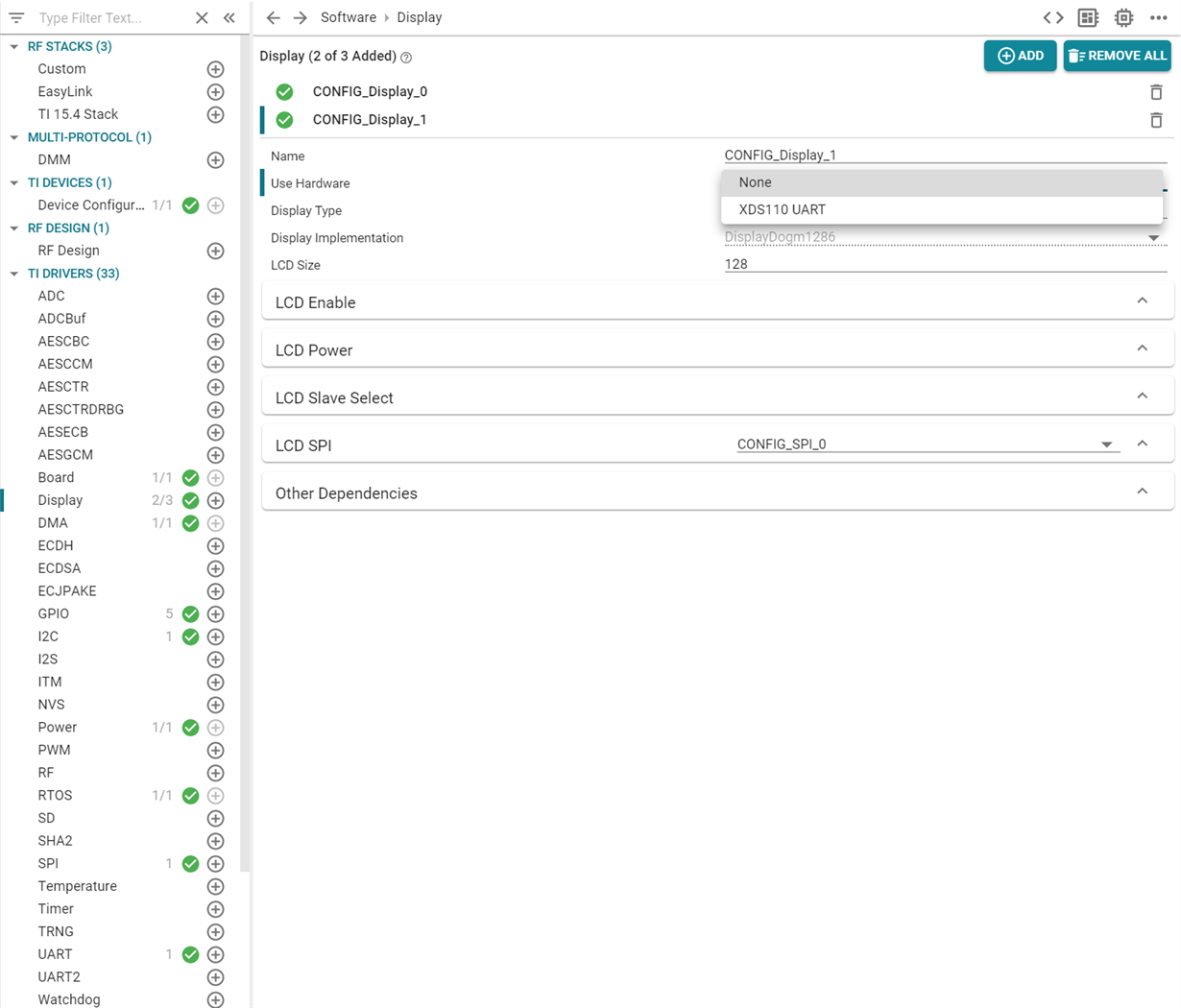The height and width of the screenshot is (1008, 1181).
Task: Go back with the left arrow
Action: [x=274, y=17]
